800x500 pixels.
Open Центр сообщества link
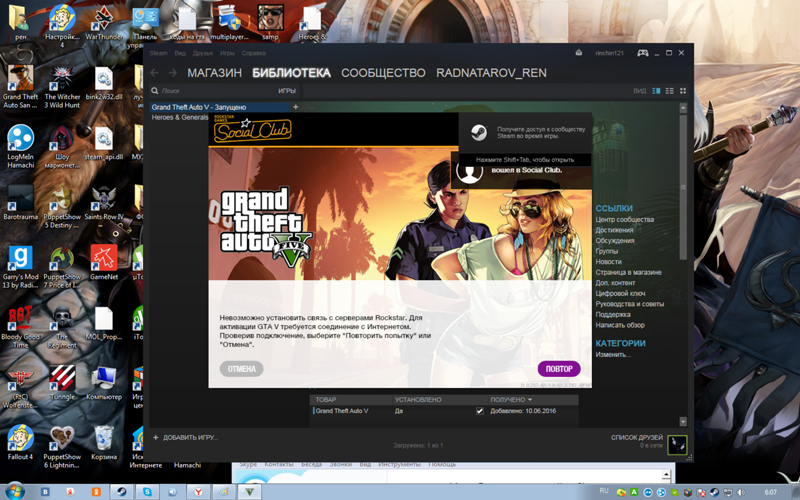pos(624,219)
